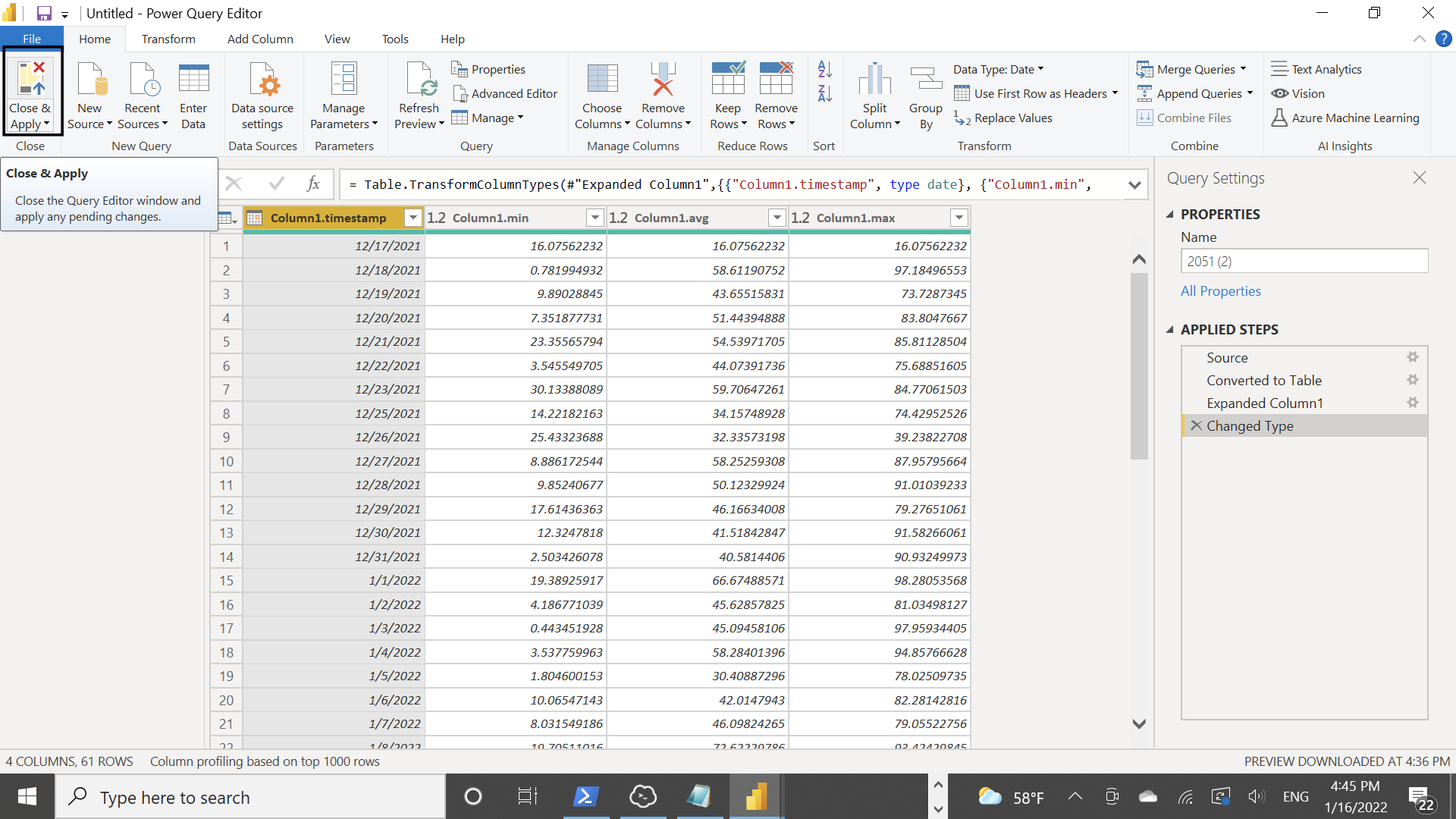
Task: Open the table options menu icon
Action: point(227,218)
